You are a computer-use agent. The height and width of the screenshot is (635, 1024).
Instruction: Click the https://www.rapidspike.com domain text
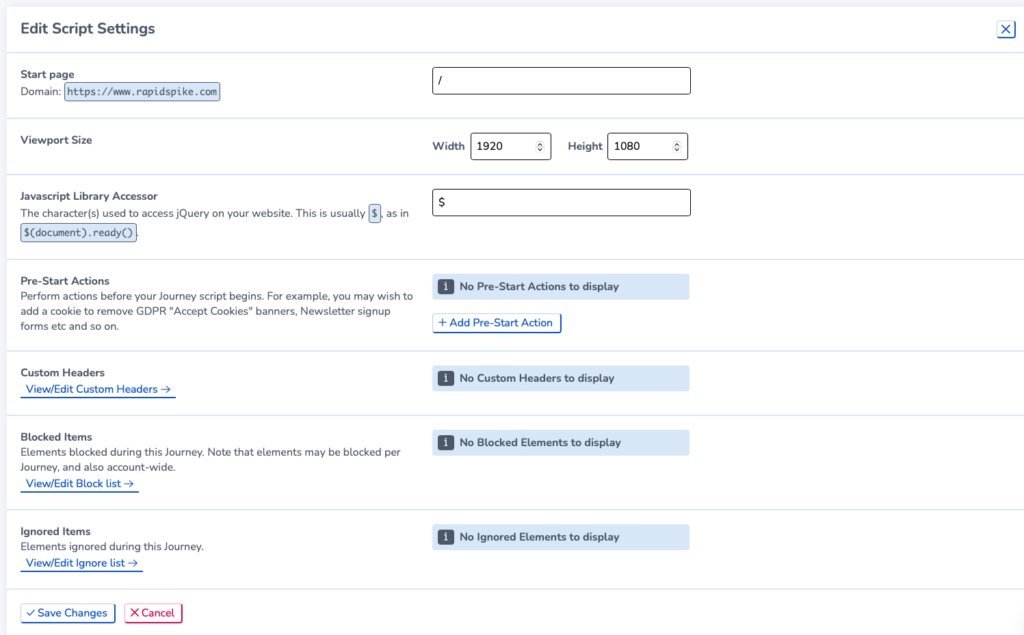tap(142, 91)
